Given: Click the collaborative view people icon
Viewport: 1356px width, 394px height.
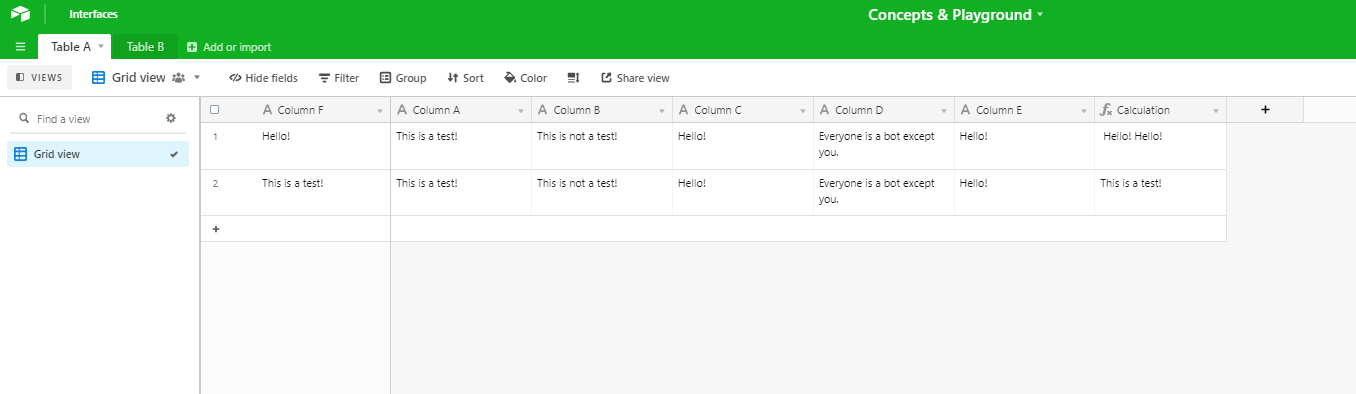Looking at the screenshot, I should pyautogui.click(x=179, y=78).
